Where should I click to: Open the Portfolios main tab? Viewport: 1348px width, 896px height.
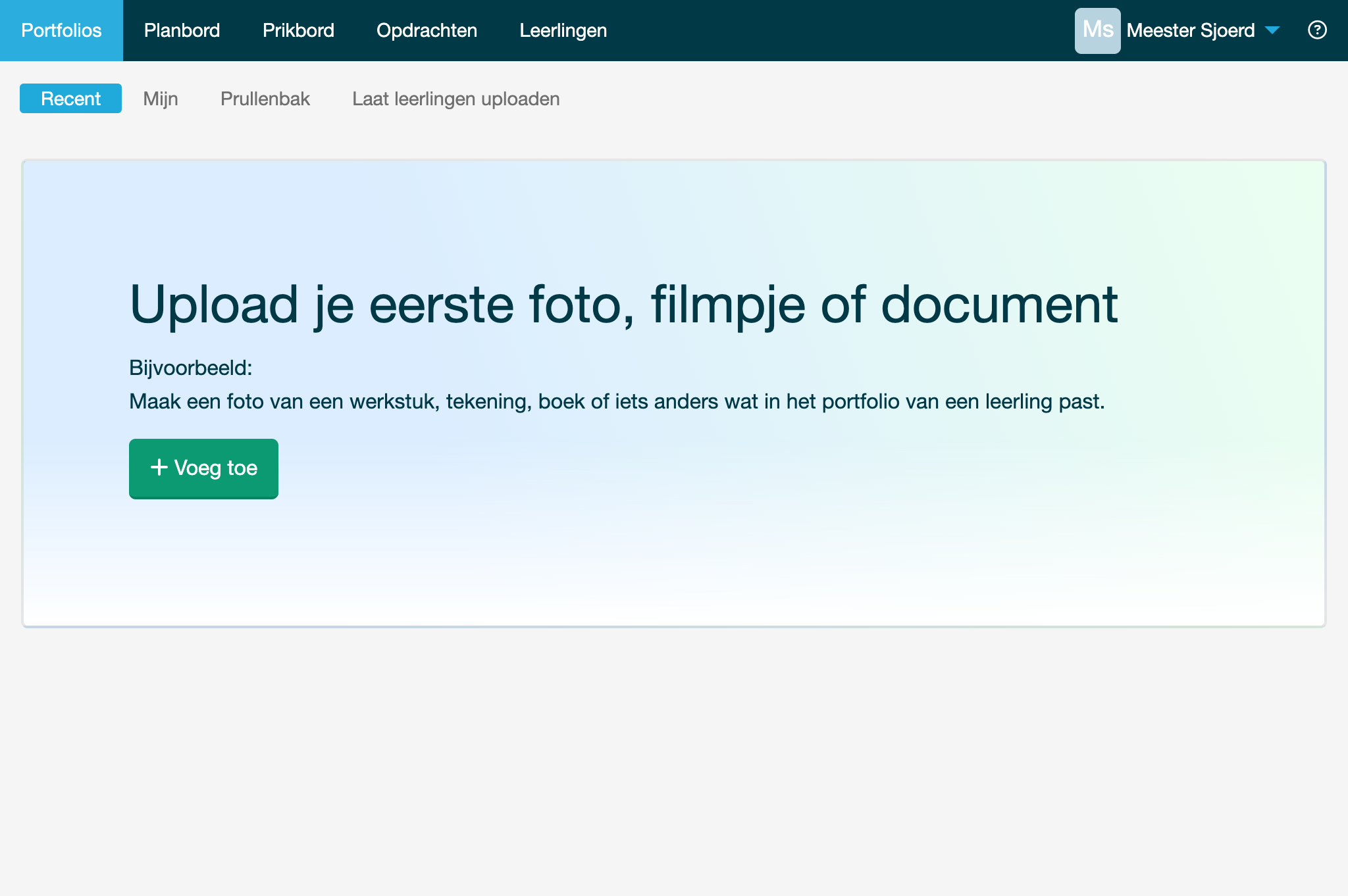[x=61, y=30]
